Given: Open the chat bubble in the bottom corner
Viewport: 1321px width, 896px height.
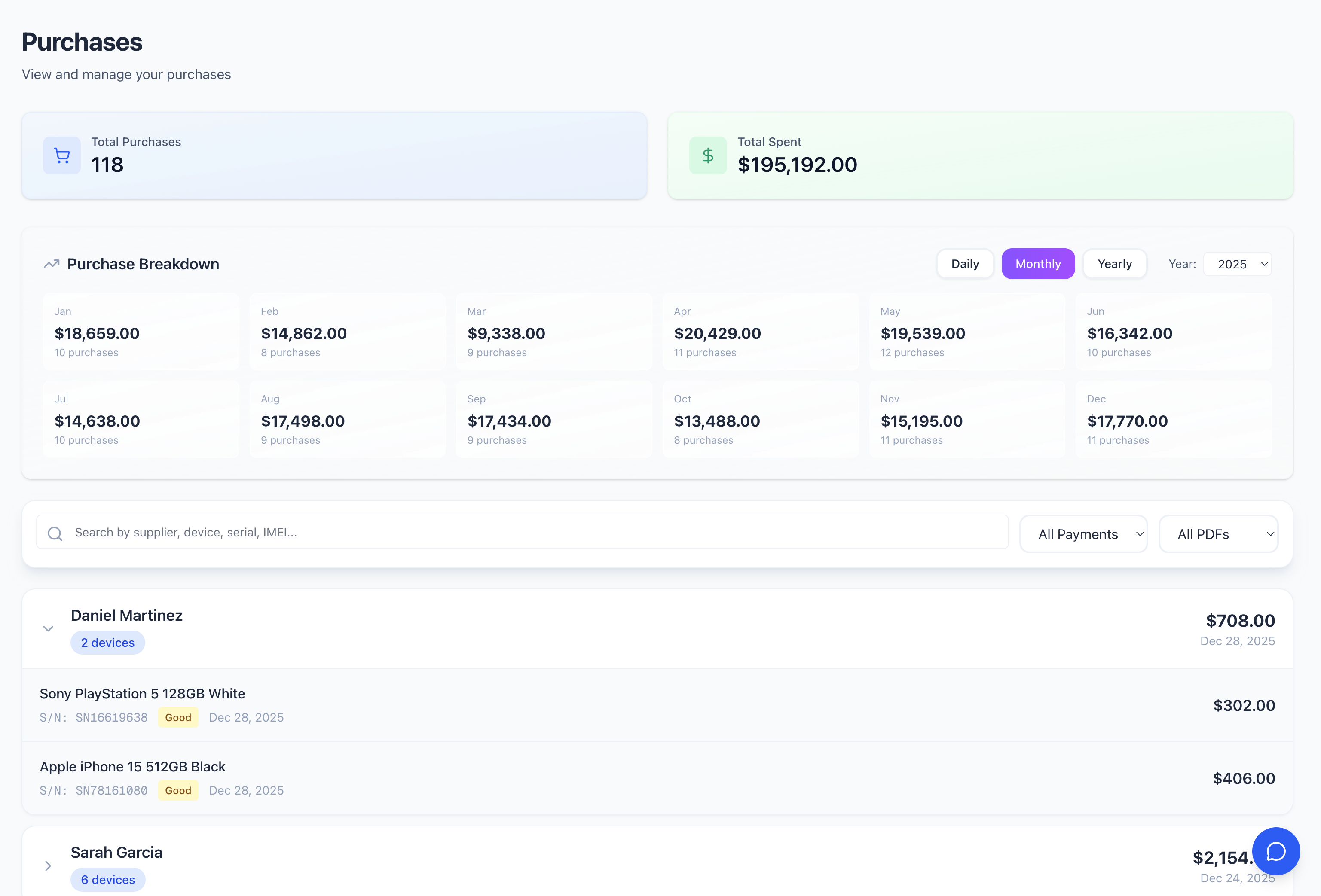Looking at the screenshot, I should click(x=1276, y=851).
